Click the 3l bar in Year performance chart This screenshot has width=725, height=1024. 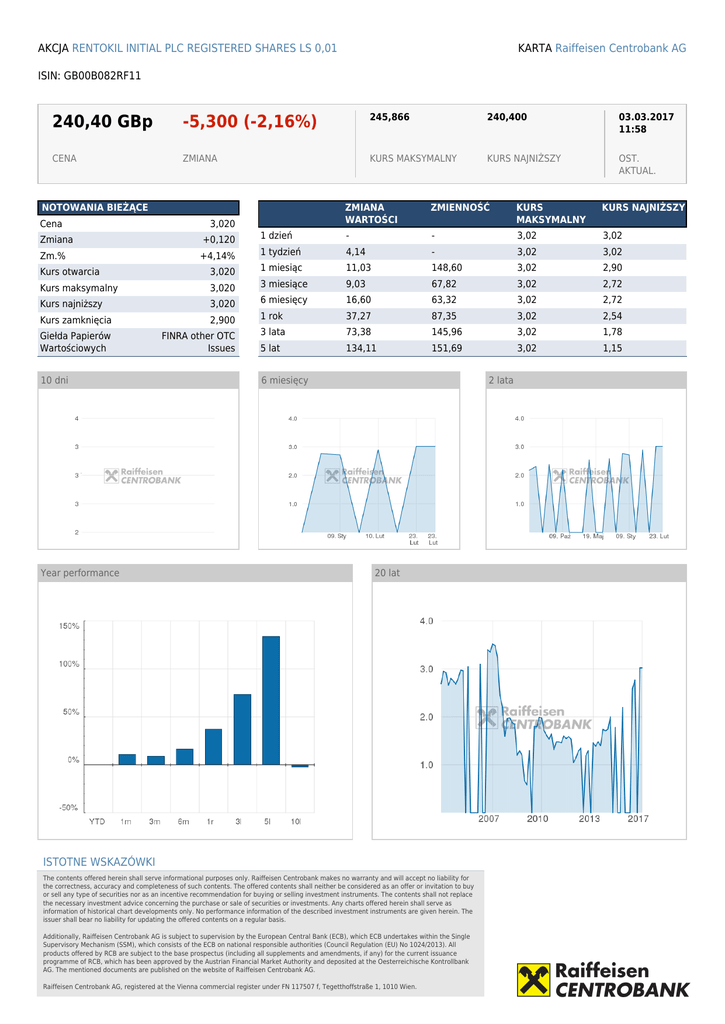(242, 729)
